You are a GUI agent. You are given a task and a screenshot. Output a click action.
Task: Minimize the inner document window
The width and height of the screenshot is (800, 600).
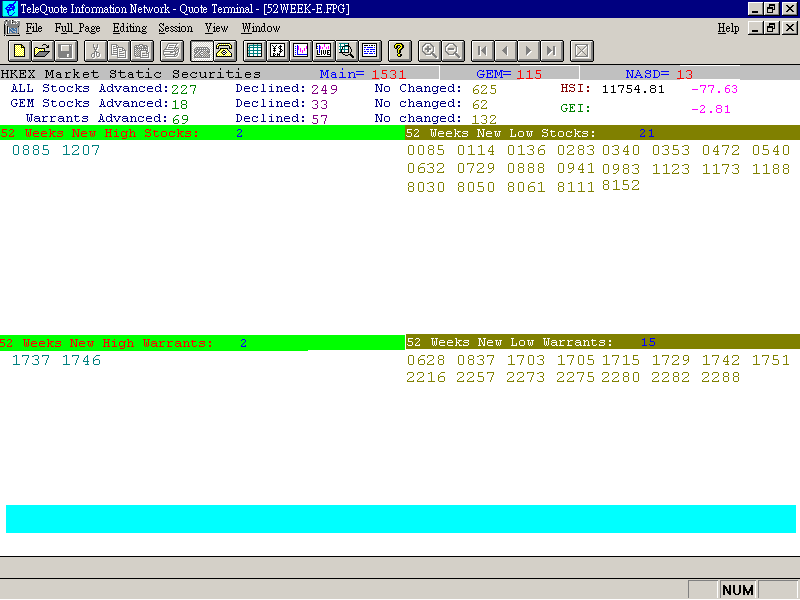point(756,28)
